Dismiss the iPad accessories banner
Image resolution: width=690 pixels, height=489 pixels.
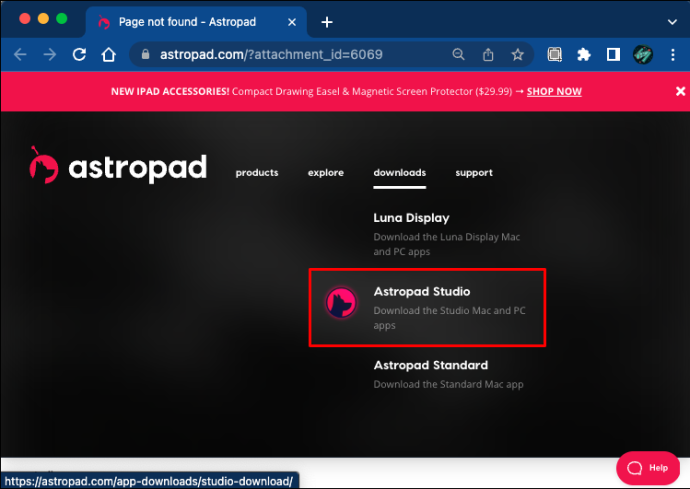pyautogui.click(x=680, y=91)
